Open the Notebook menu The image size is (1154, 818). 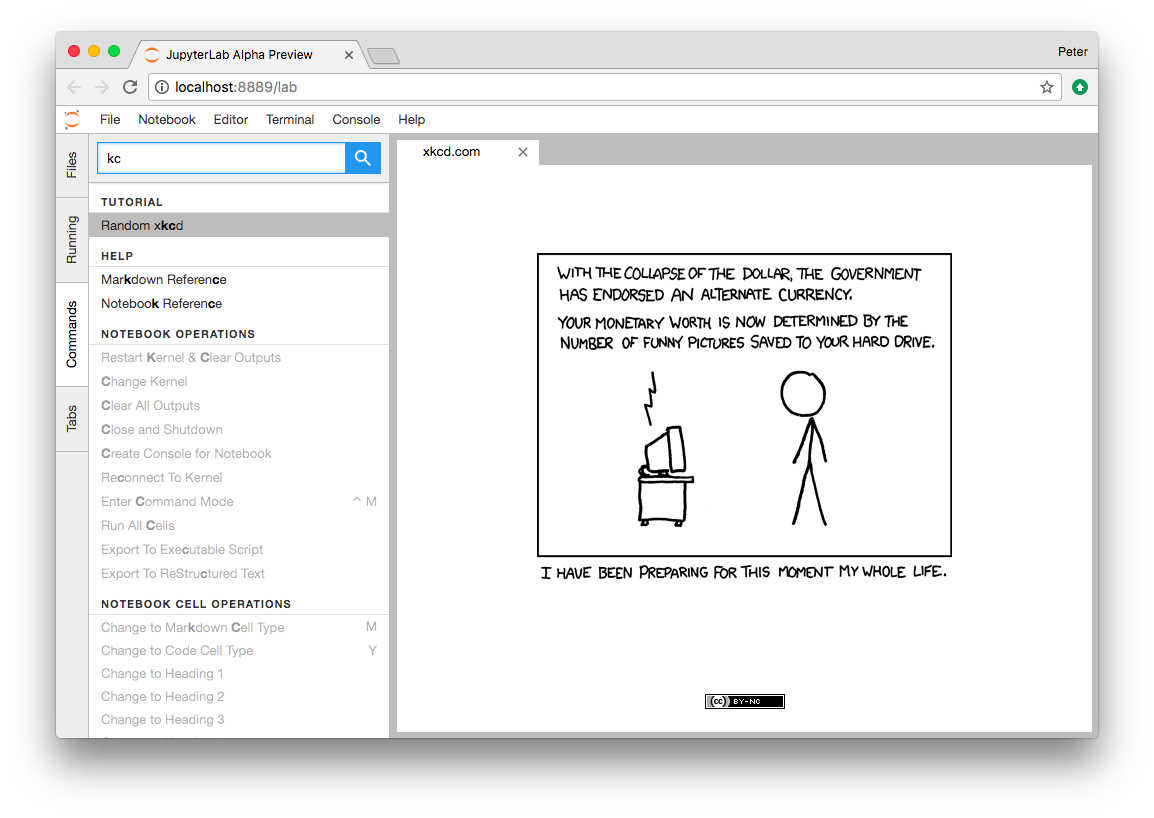click(167, 119)
